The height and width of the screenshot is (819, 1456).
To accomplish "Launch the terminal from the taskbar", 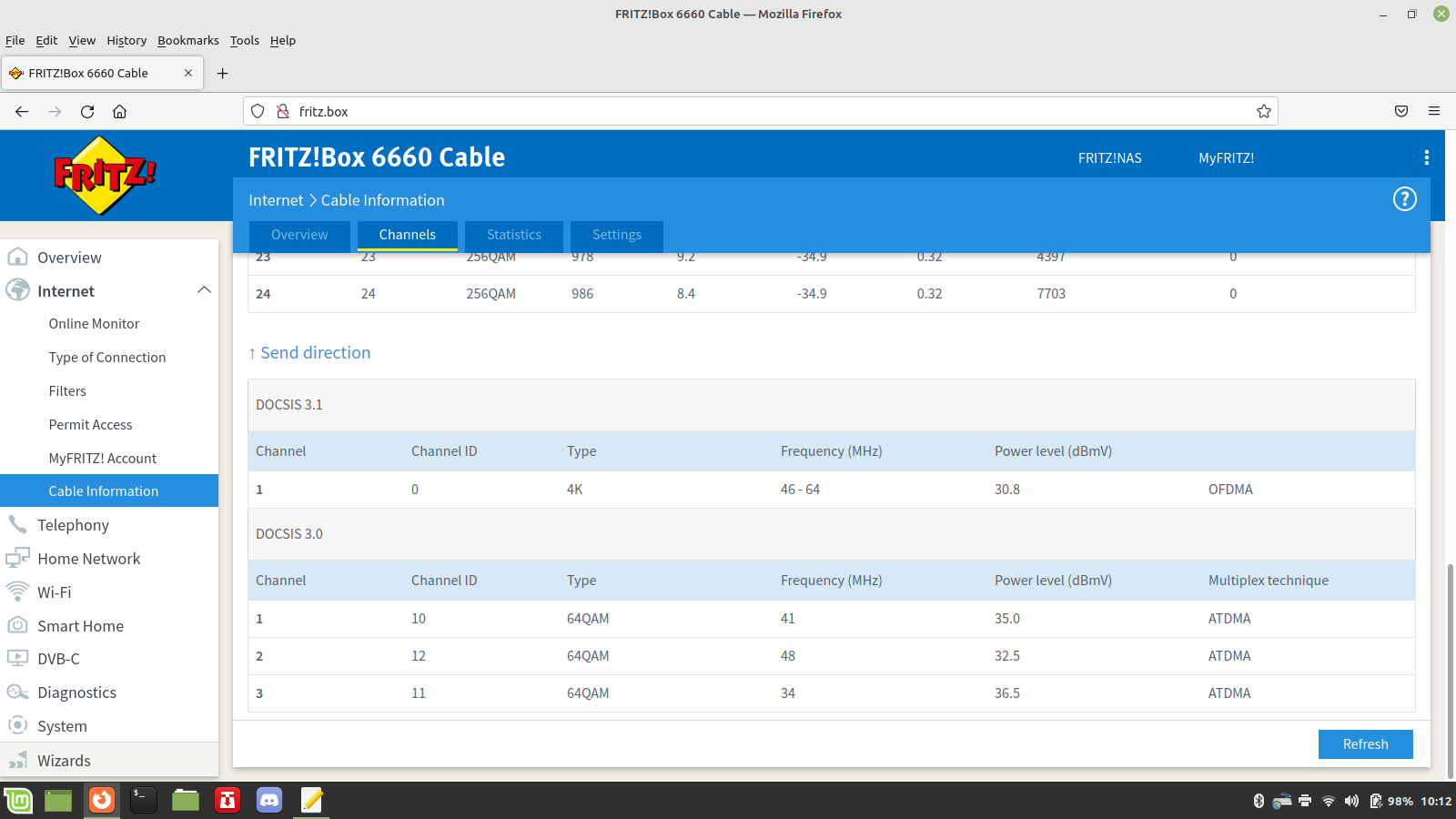I will [x=144, y=800].
